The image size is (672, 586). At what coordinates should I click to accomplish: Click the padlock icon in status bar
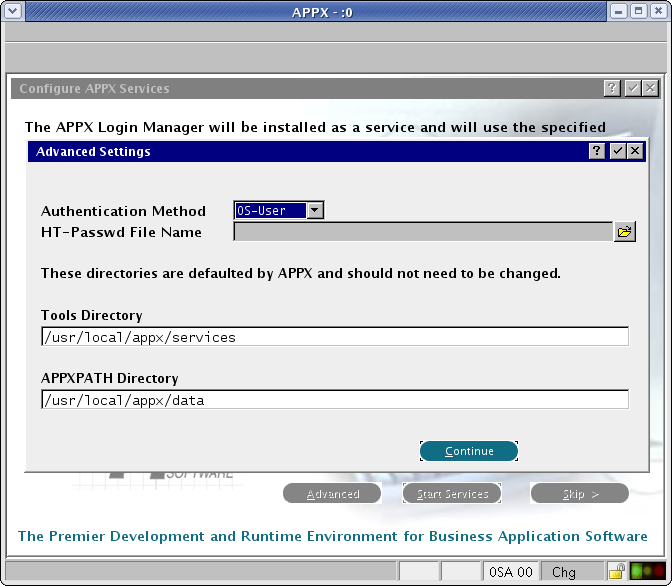point(618,572)
